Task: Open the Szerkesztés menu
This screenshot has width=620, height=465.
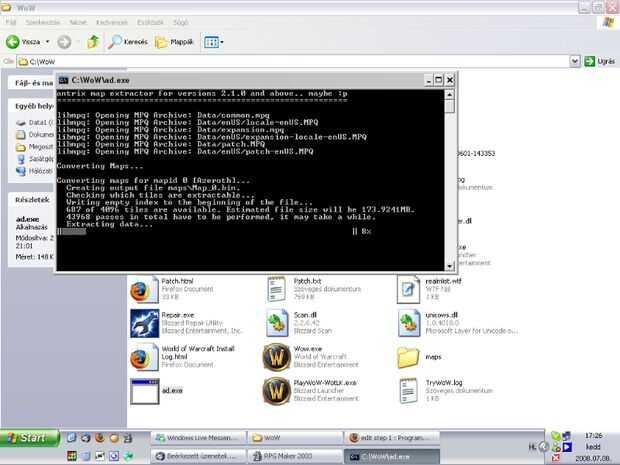Action: [43, 22]
